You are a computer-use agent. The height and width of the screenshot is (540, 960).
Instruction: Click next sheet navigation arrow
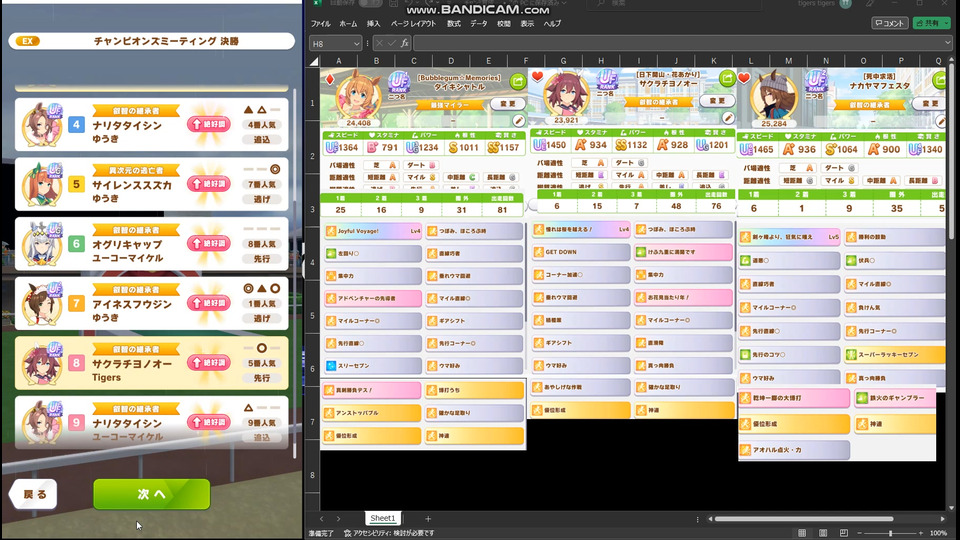339,519
